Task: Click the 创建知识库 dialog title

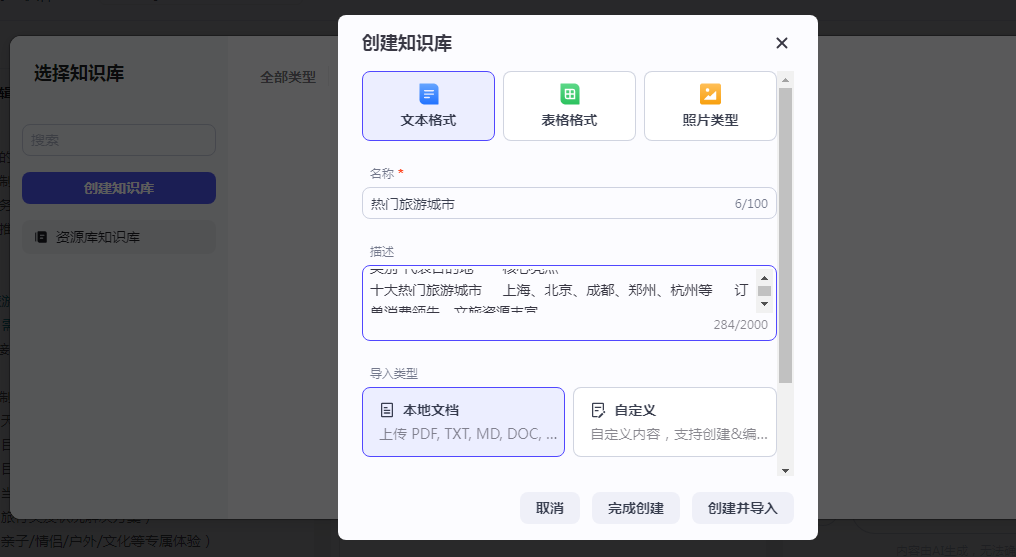Action: [x=407, y=43]
